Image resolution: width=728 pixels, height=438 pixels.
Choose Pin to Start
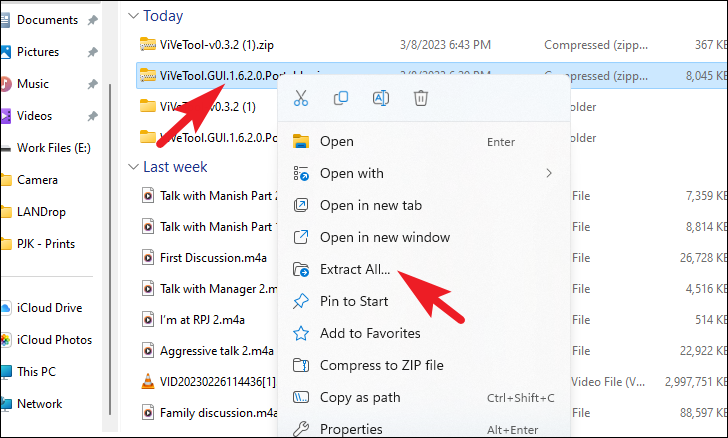(423, 301)
